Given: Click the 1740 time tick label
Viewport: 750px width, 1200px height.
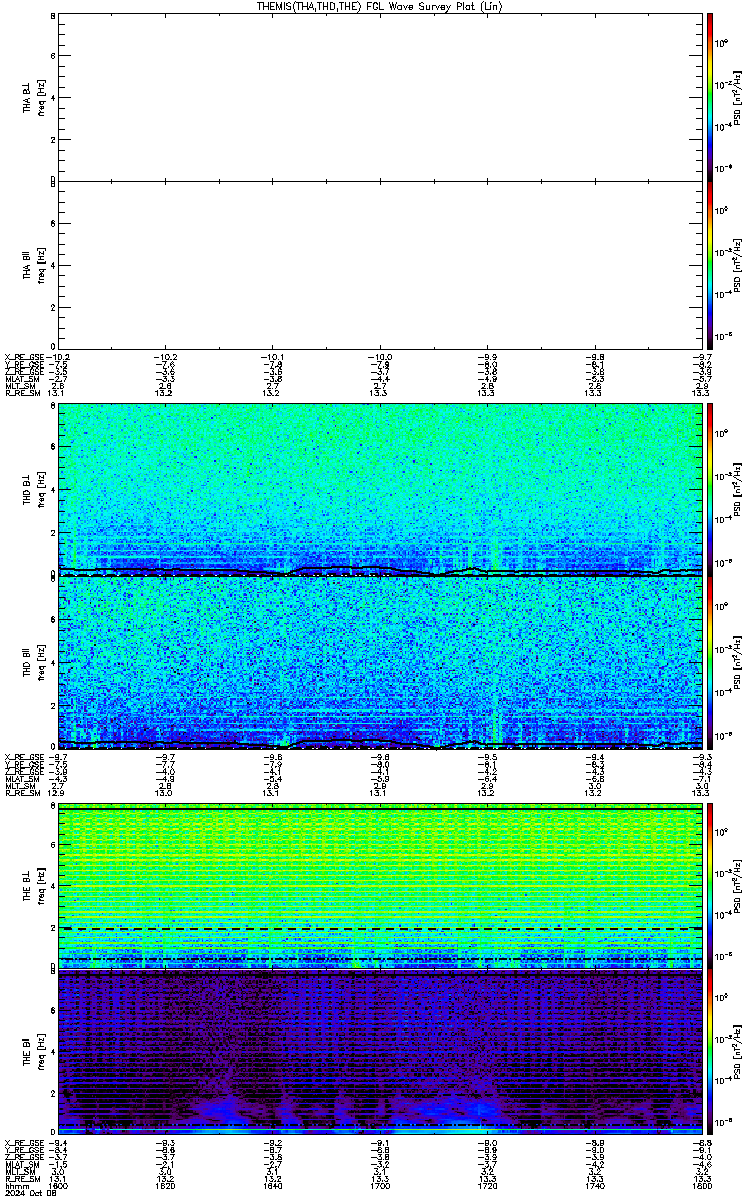Looking at the screenshot, I should [593, 1186].
